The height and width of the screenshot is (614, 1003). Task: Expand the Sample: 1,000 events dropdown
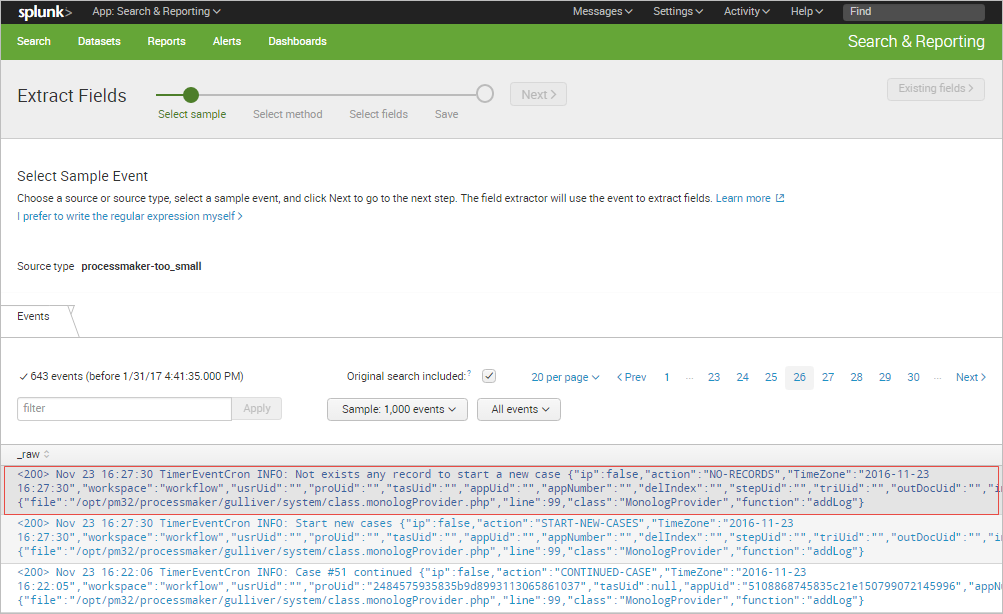[398, 409]
